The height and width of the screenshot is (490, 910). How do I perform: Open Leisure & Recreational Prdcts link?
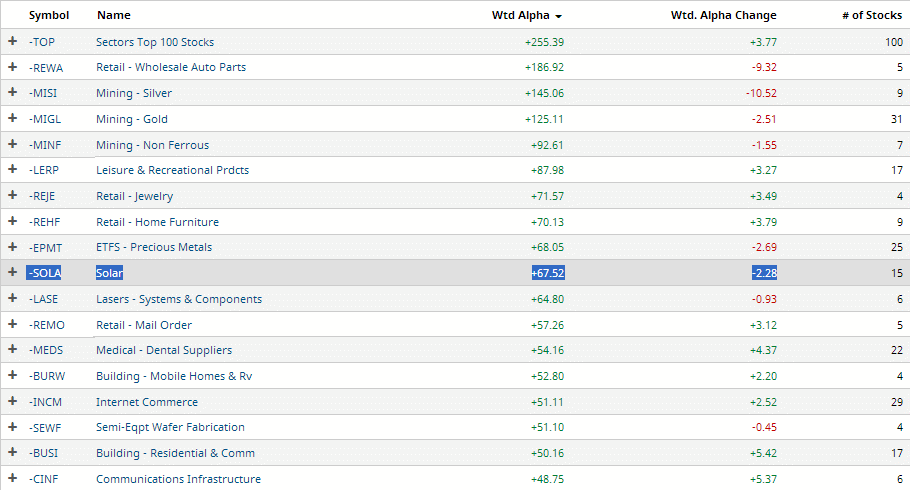point(172,170)
